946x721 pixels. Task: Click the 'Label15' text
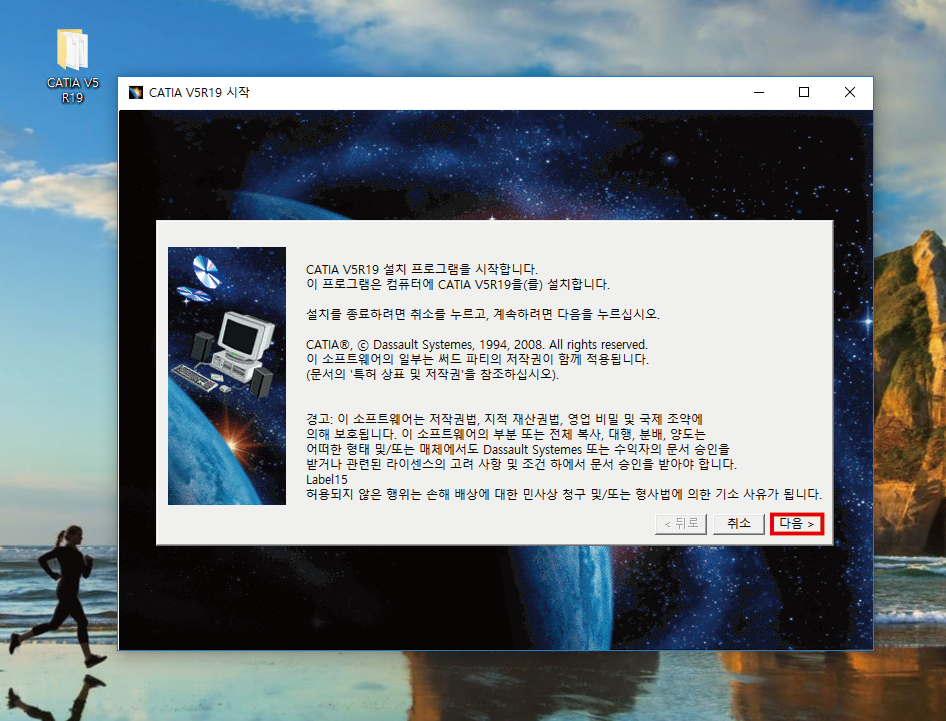327,480
